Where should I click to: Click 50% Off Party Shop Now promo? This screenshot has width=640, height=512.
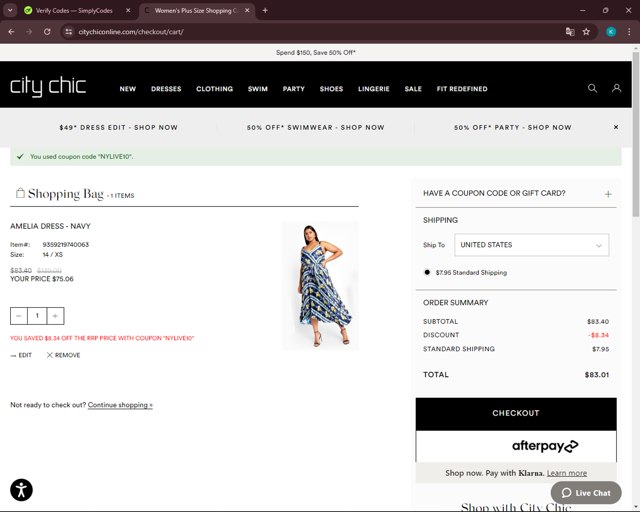513,127
